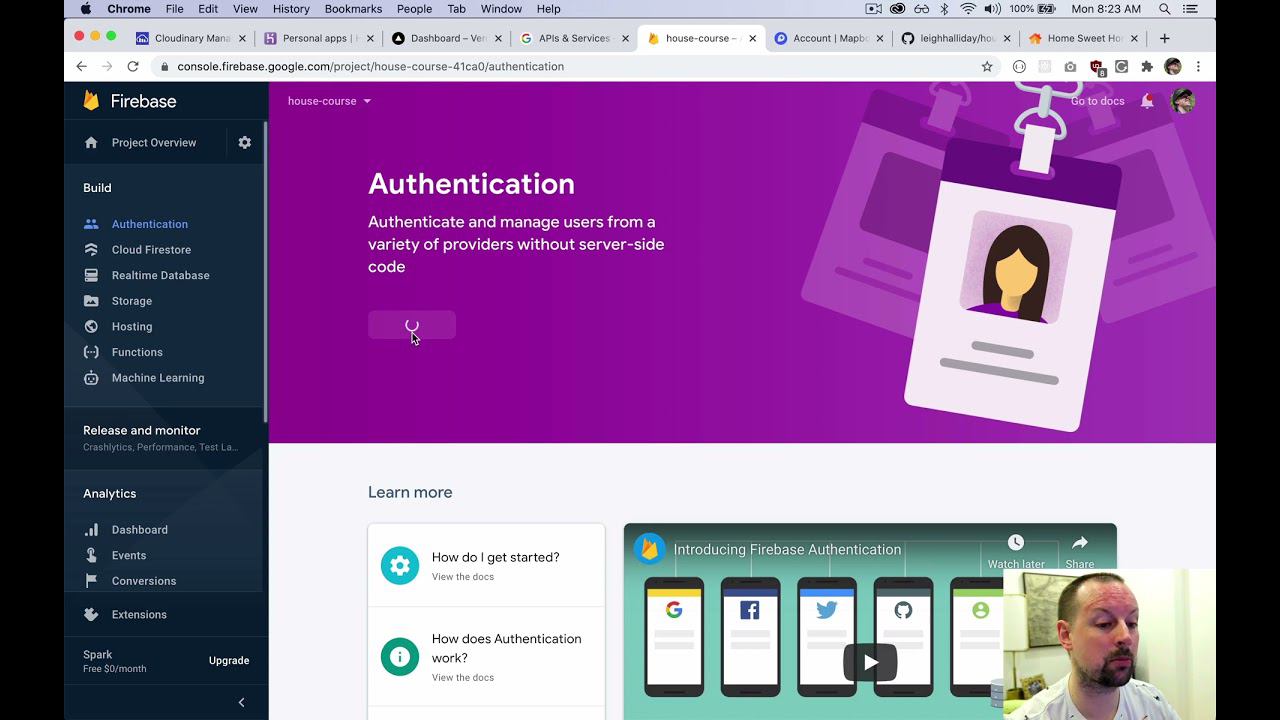Image resolution: width=1280 pixels, height=720 pixels.
Task: Select Authentication in the Build section
Action: (150, 224)
